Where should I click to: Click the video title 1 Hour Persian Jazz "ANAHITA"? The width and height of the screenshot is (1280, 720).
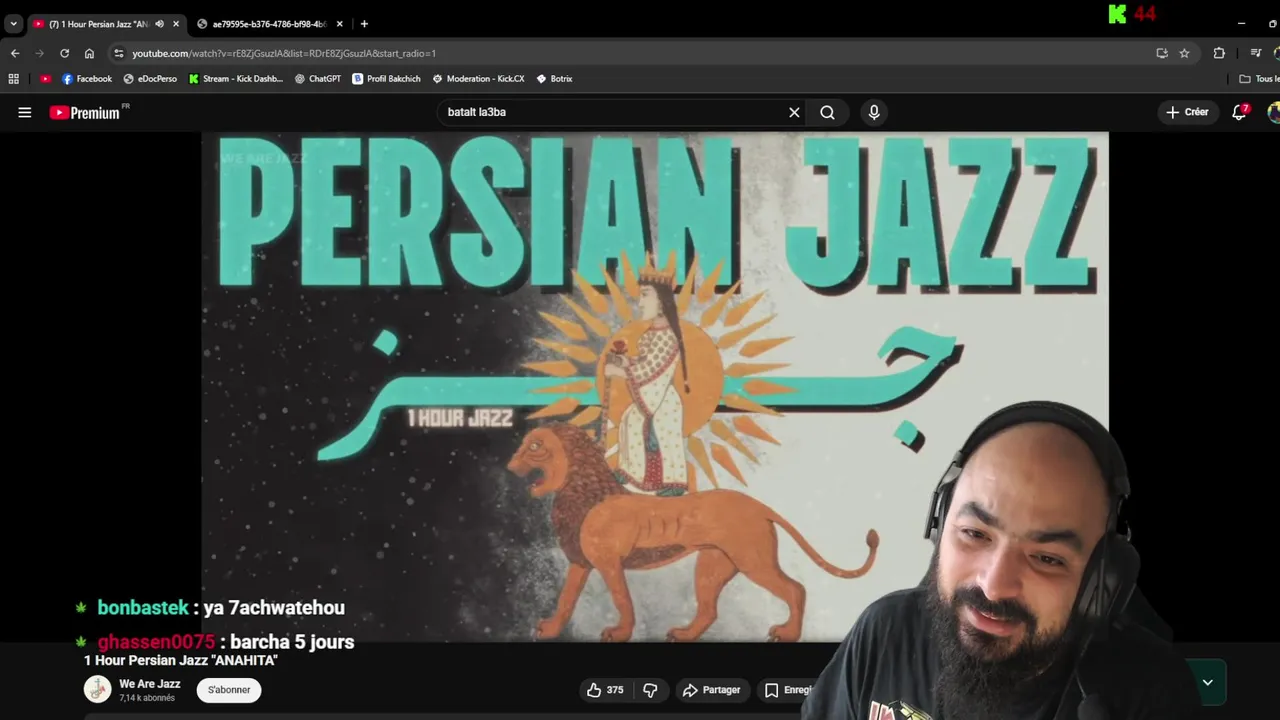click(180, 661)
